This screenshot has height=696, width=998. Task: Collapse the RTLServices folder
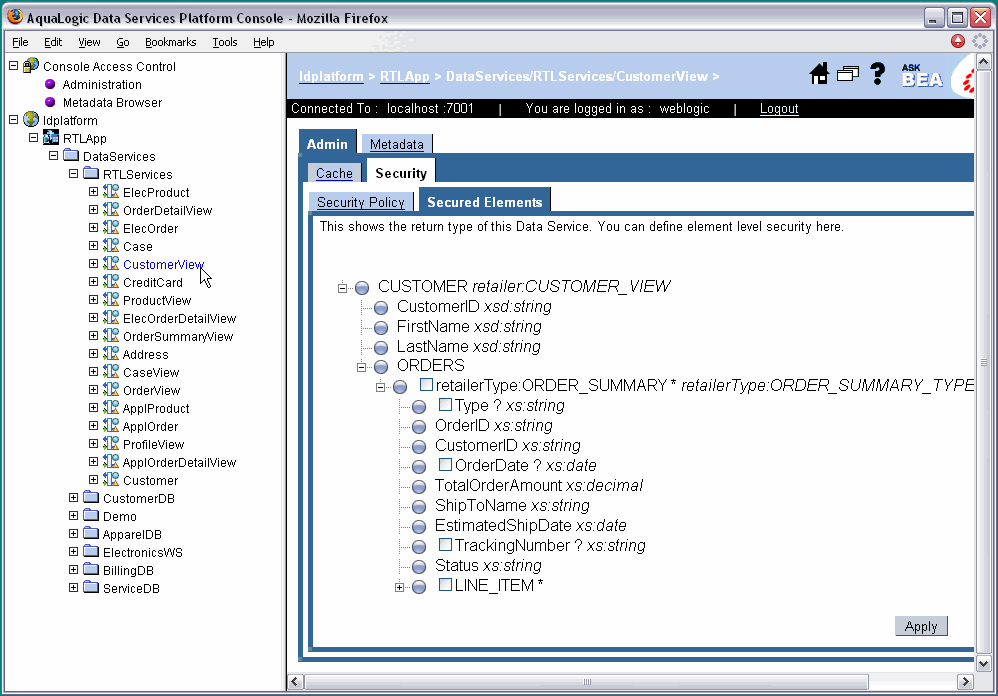(74, 173)
